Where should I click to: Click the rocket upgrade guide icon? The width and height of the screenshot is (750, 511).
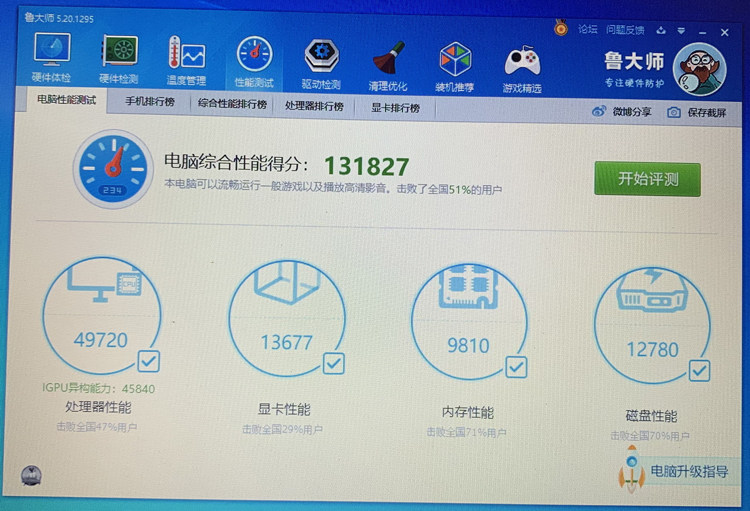coord(631,469)
